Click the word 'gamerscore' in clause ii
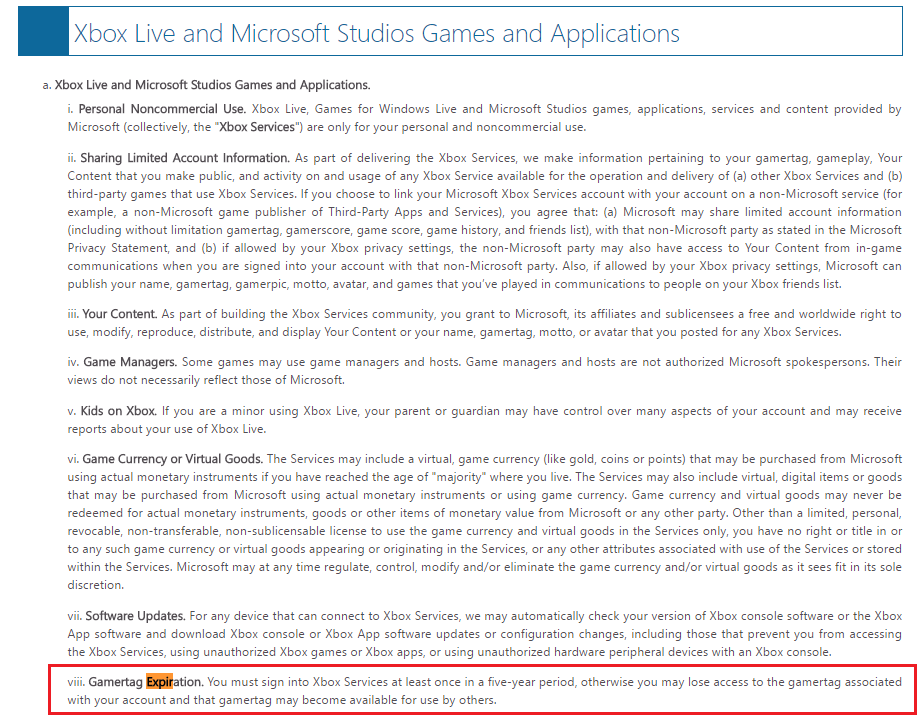 point(318,230)
